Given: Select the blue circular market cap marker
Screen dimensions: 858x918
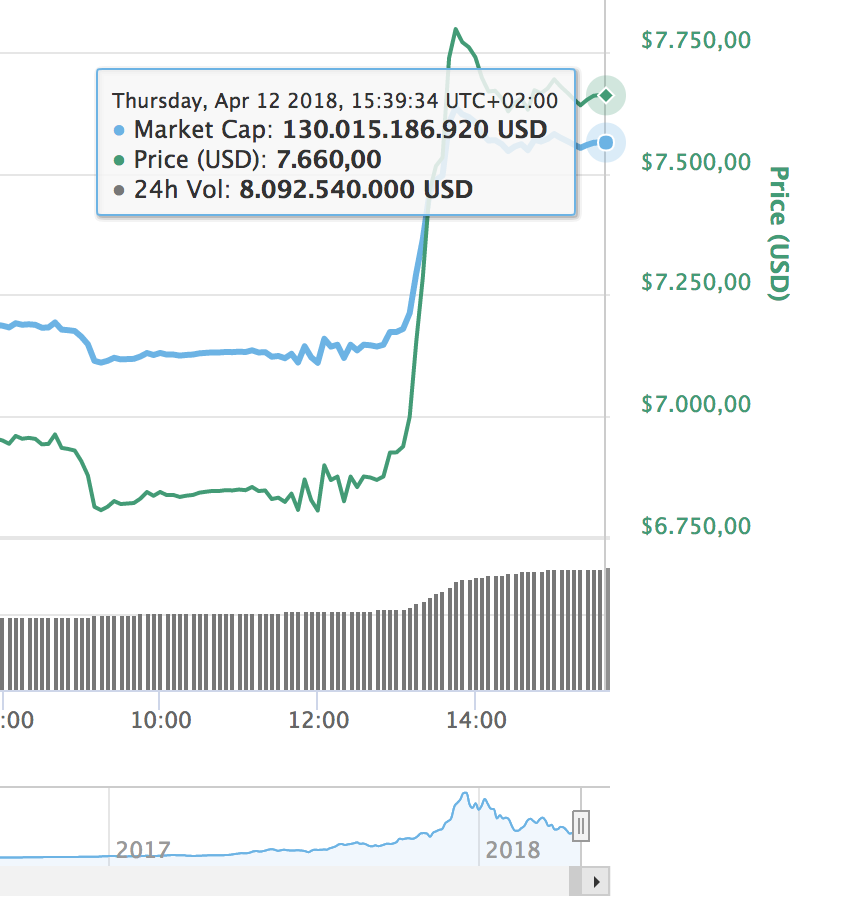Looking at the screenshot, I should 606,143.
